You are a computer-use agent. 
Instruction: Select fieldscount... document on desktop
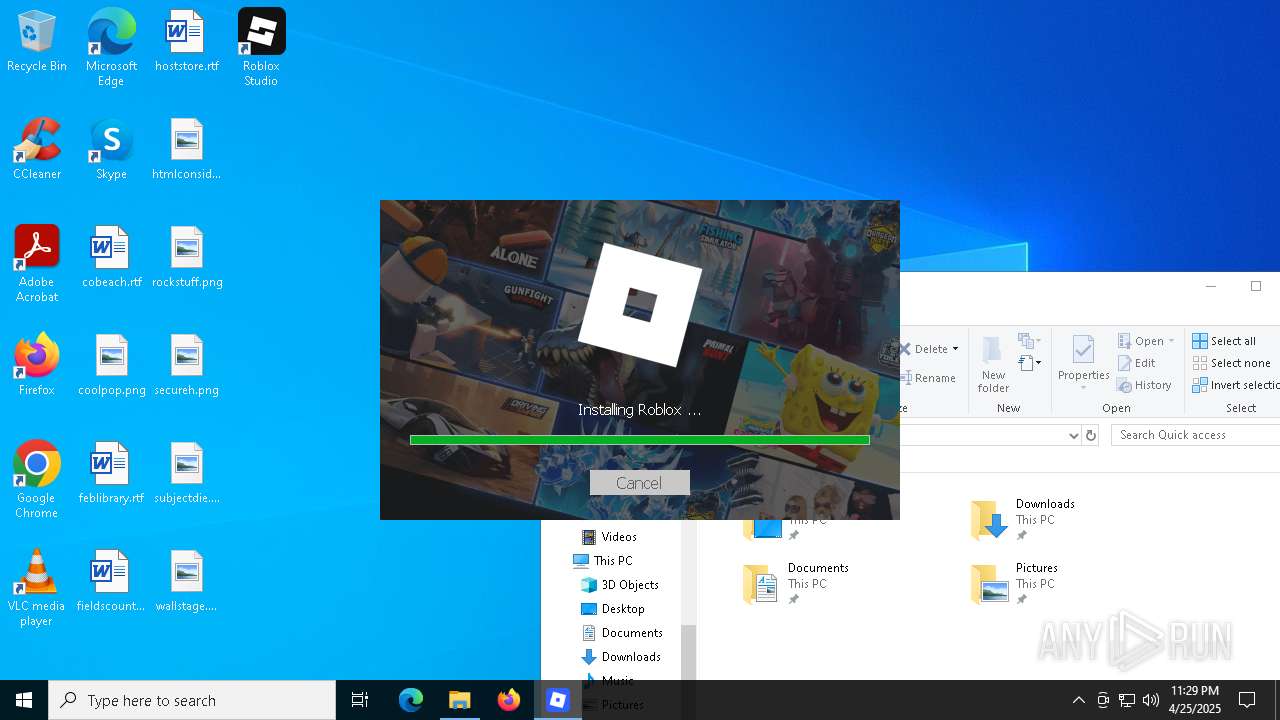pos(111,582)
